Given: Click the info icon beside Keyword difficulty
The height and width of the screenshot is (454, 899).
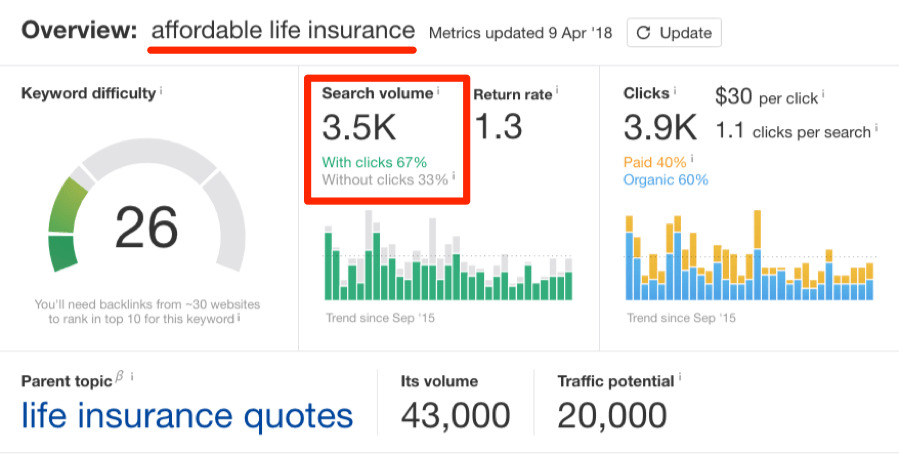Looking at the screenshot, I should pyautogui.click(x=161, y=92).
